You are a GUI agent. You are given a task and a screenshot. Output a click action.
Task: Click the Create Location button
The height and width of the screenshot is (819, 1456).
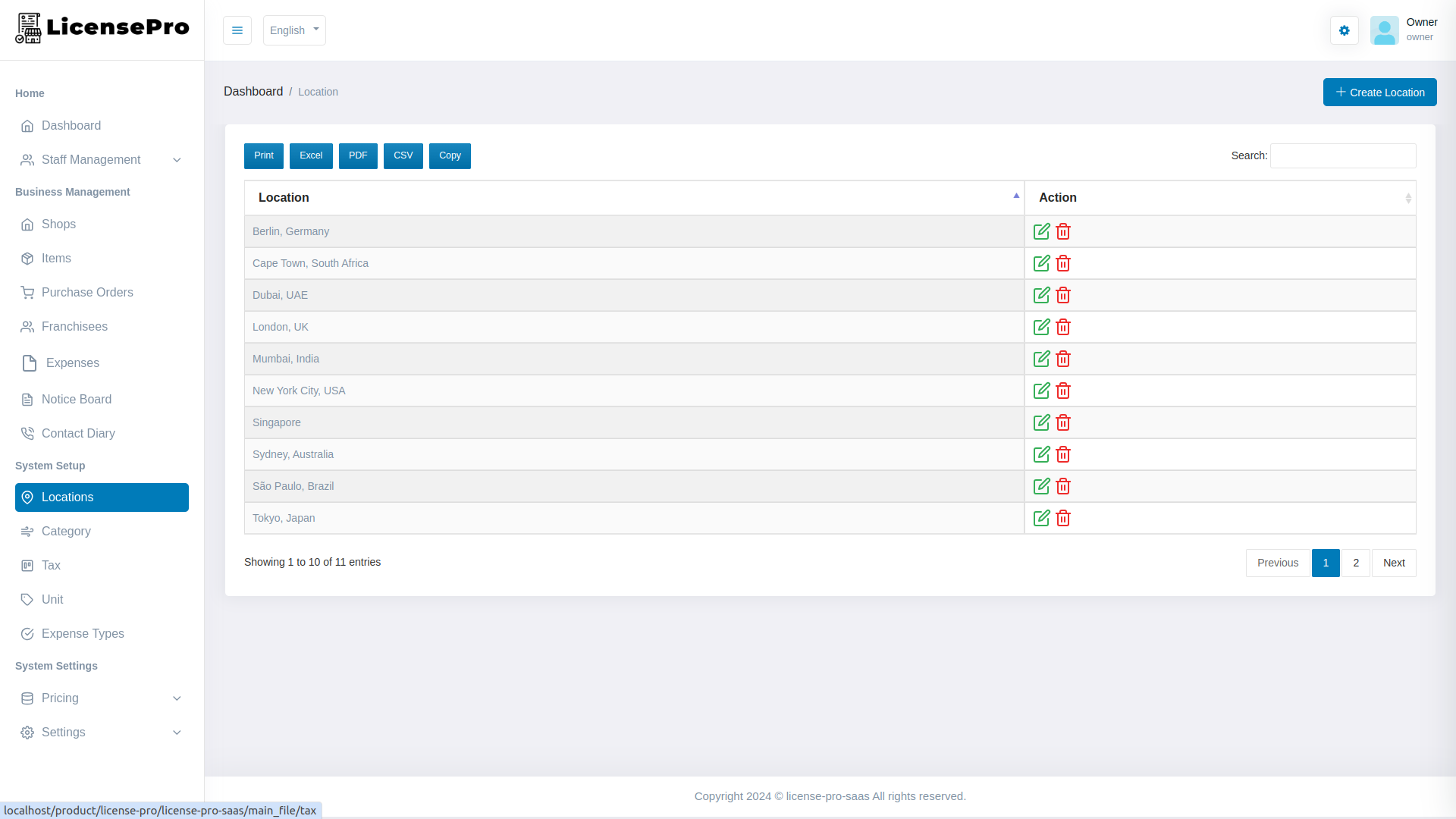tap(1379, 92)
